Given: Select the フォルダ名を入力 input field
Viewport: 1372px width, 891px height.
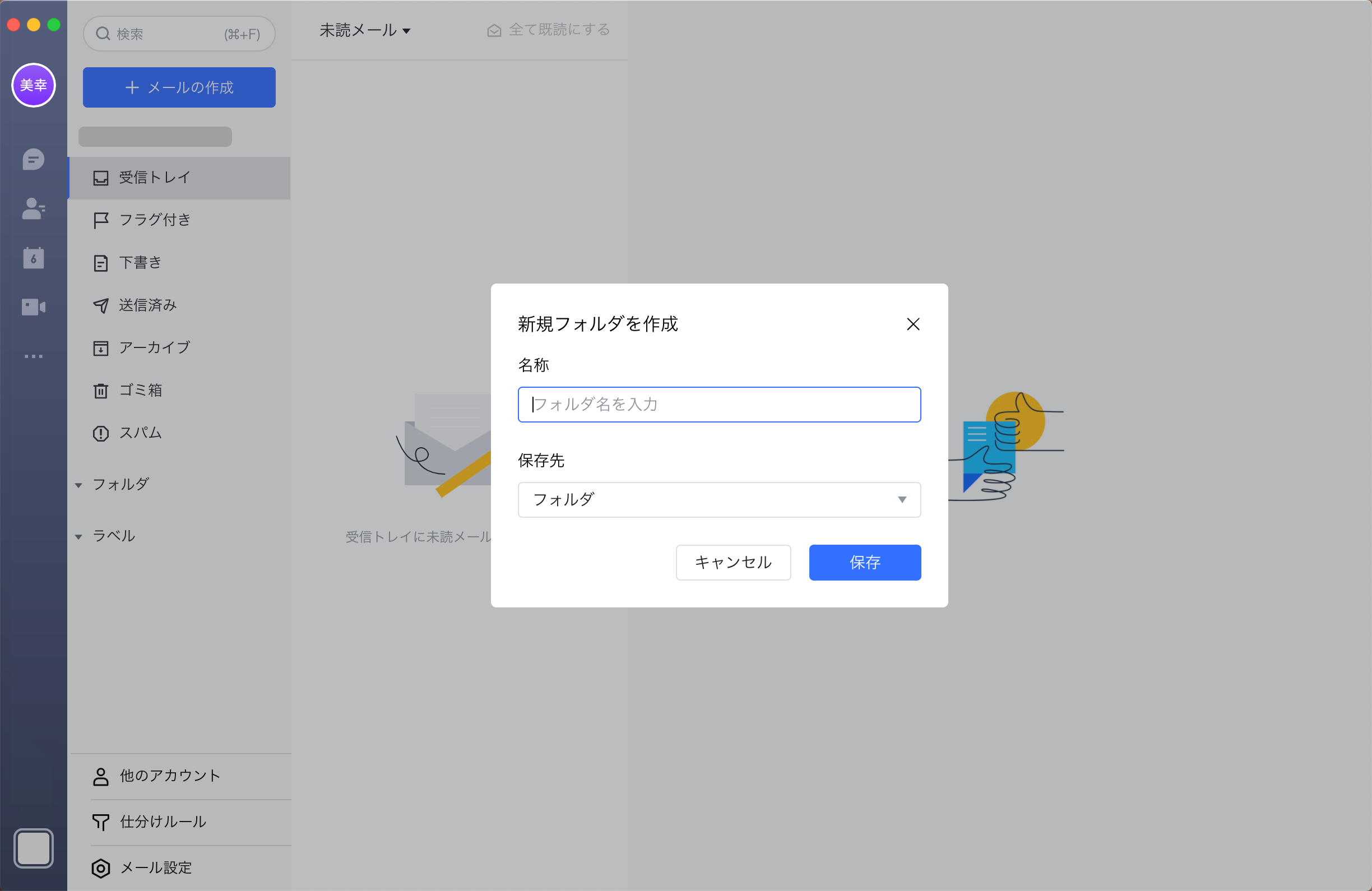Looking at the screenshot, I should 719,404.
